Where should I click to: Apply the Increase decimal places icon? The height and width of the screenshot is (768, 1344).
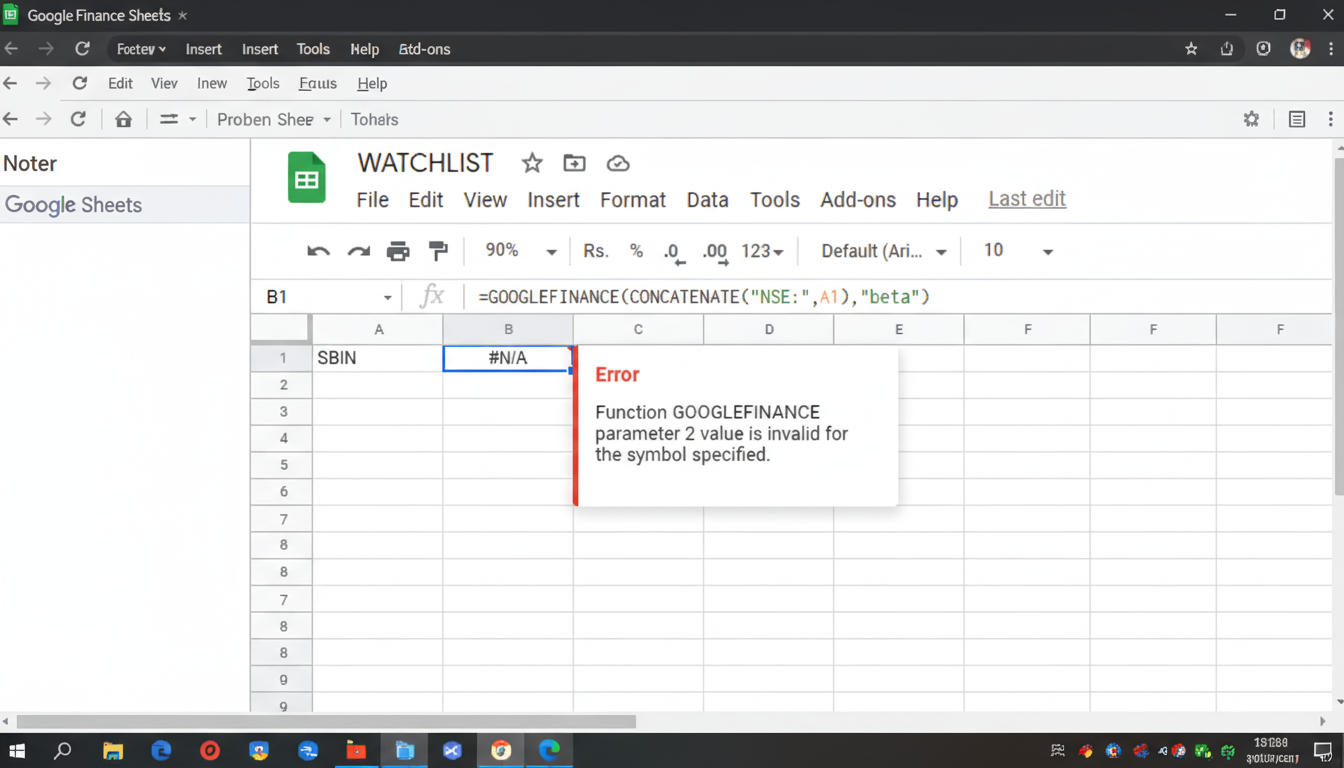point(714,251)
